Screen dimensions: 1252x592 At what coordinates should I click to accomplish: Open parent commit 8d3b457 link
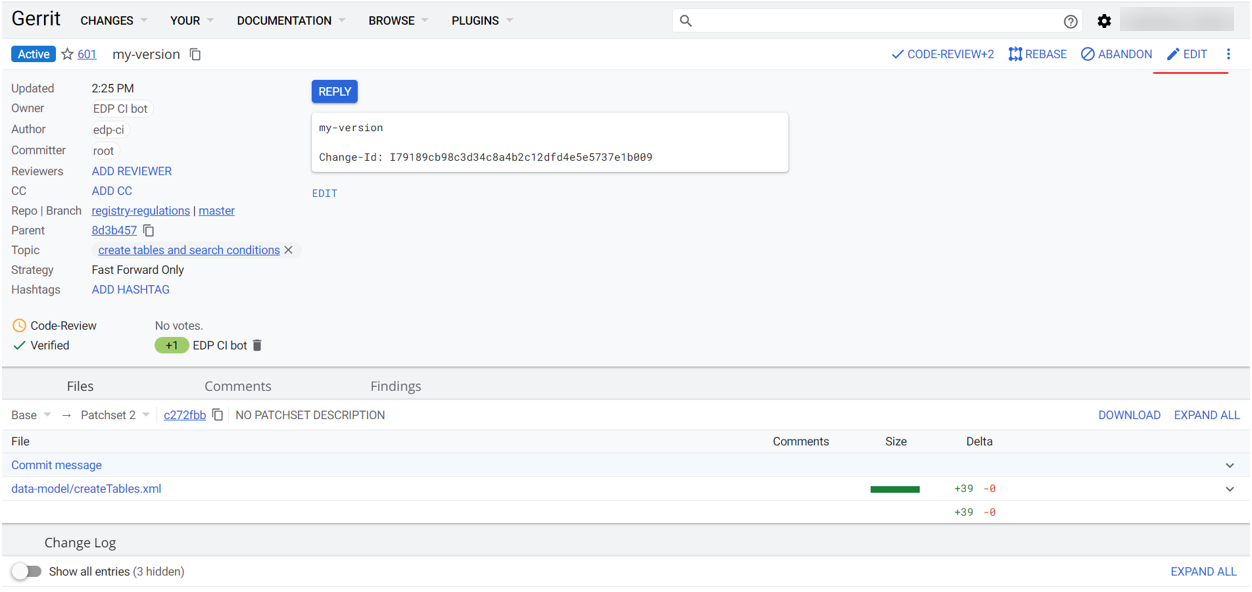[x=114, y=230]
